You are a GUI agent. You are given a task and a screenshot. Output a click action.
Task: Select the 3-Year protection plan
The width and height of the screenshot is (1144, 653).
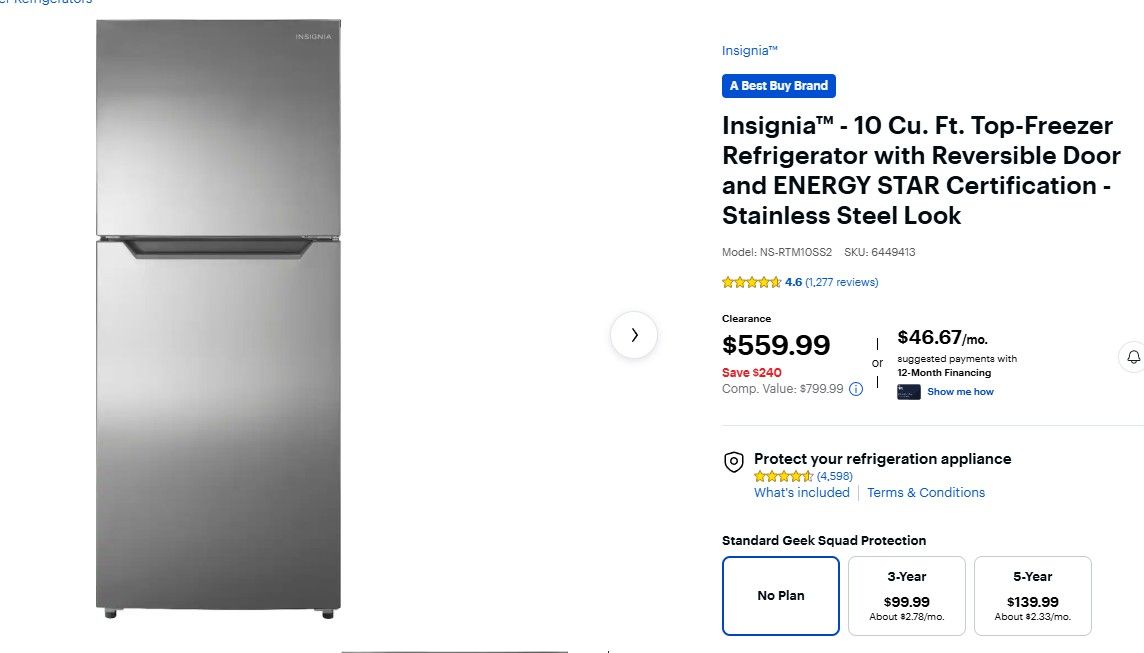907,595
